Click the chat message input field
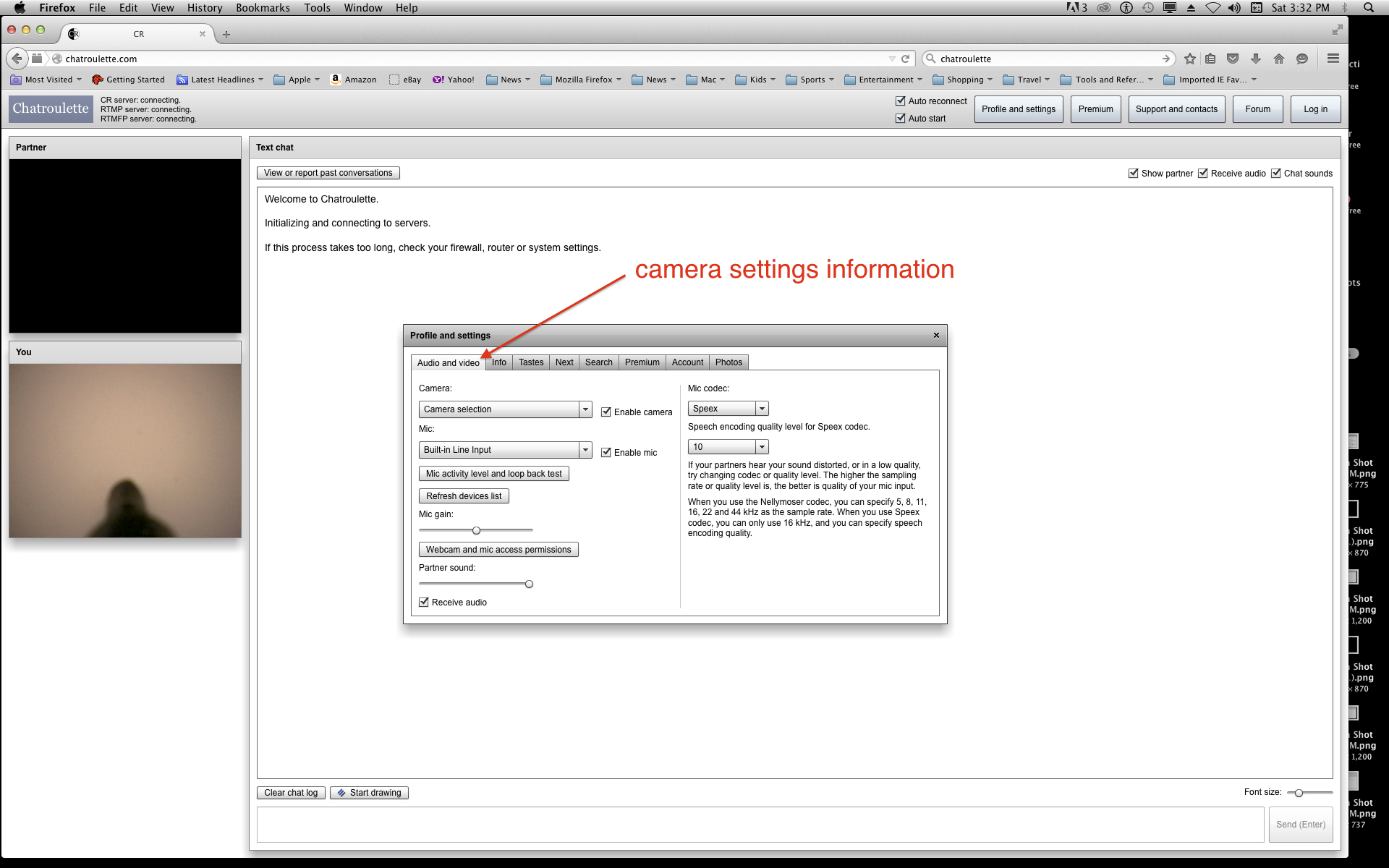The height and width of the screenshot is (868, 1389). 760,825
